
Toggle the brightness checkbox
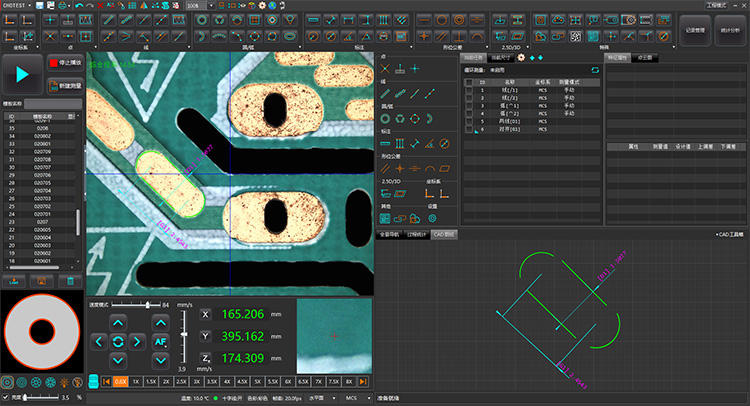coord(5,397)
